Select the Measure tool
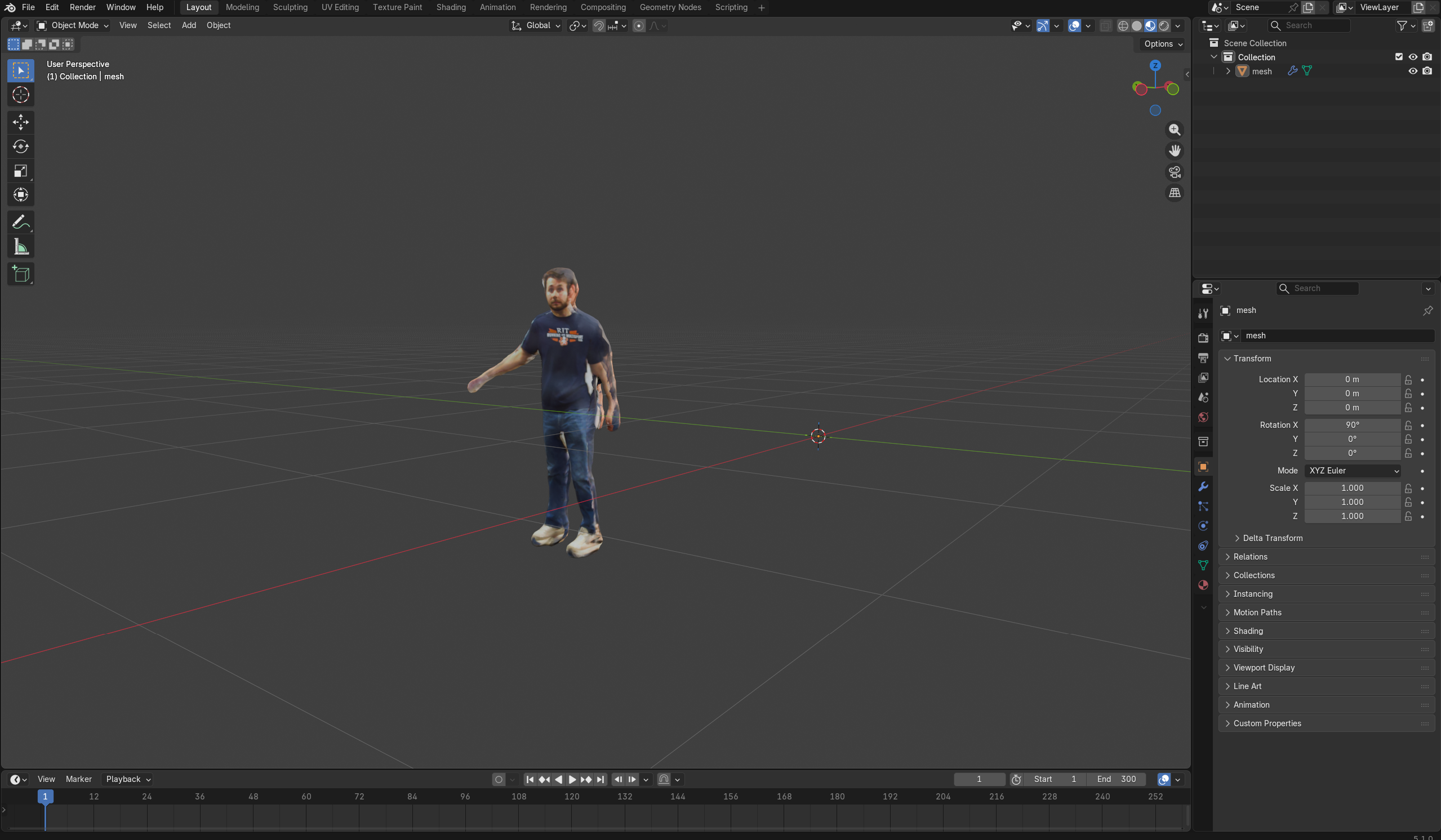 coord(21,247)
